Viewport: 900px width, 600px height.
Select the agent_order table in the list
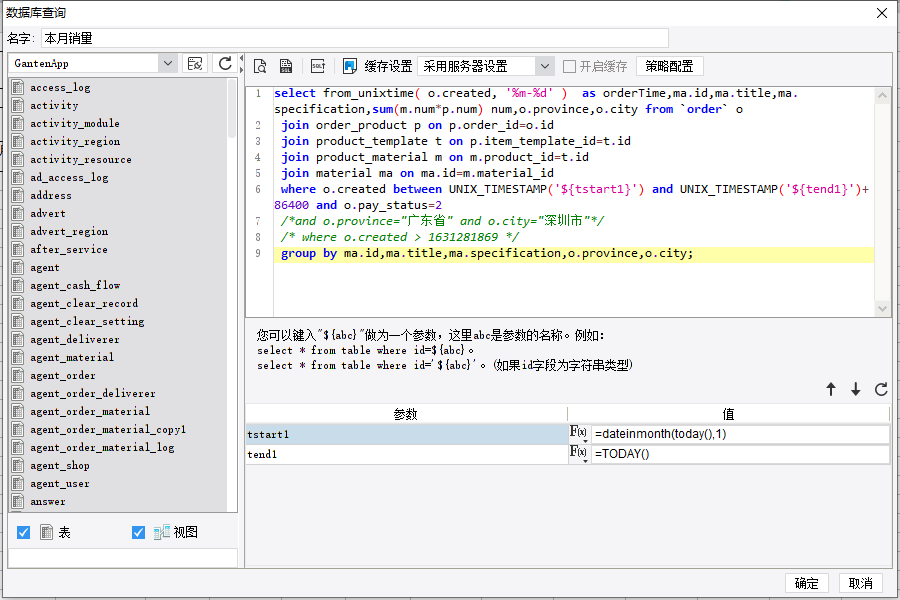(x=63, y=376)
